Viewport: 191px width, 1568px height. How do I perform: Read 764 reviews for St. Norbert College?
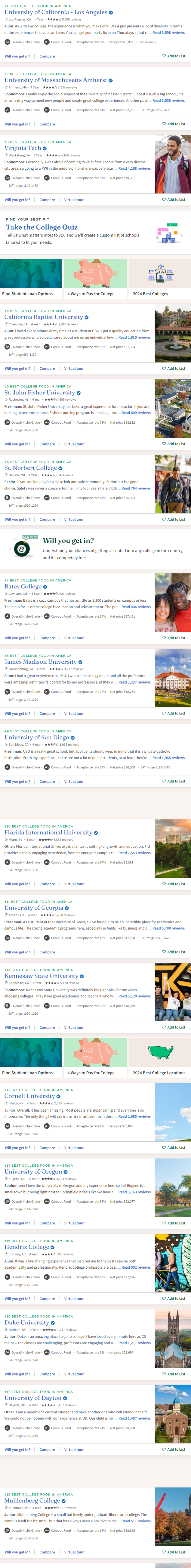[136, 488]
